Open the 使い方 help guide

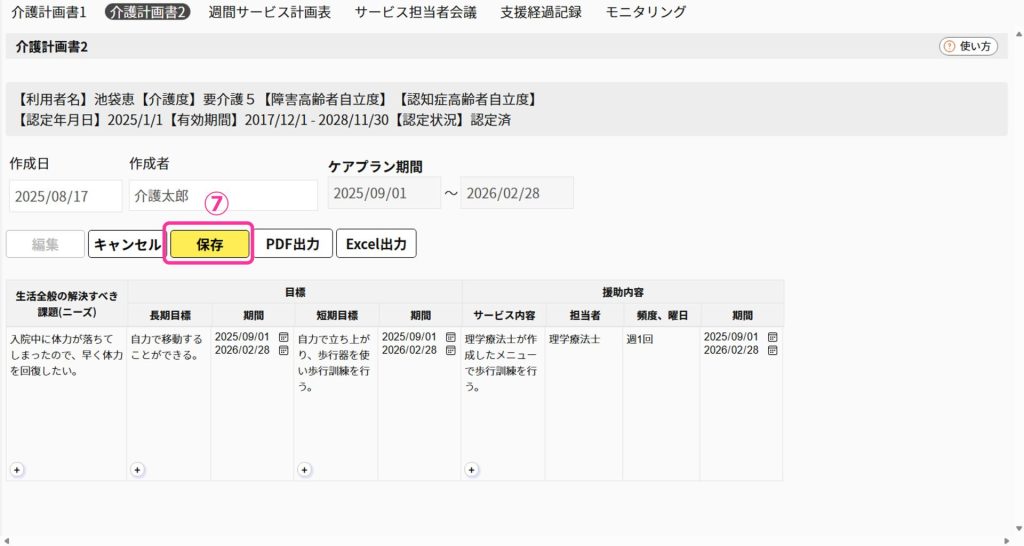click(967, 46)
